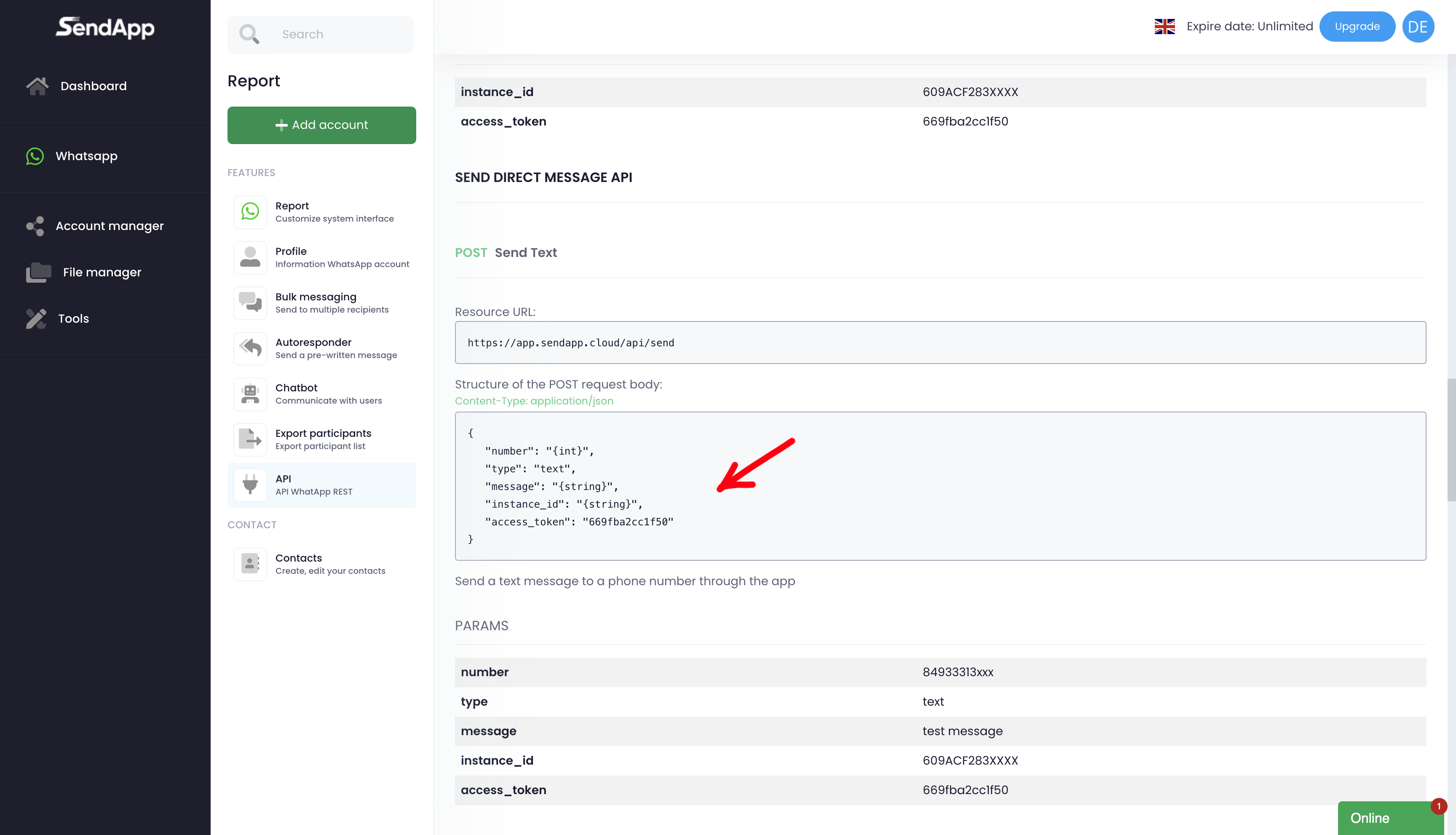Click the Account manager share icon
Viewport: 1456px width, 835px height.
pos(35,226)
